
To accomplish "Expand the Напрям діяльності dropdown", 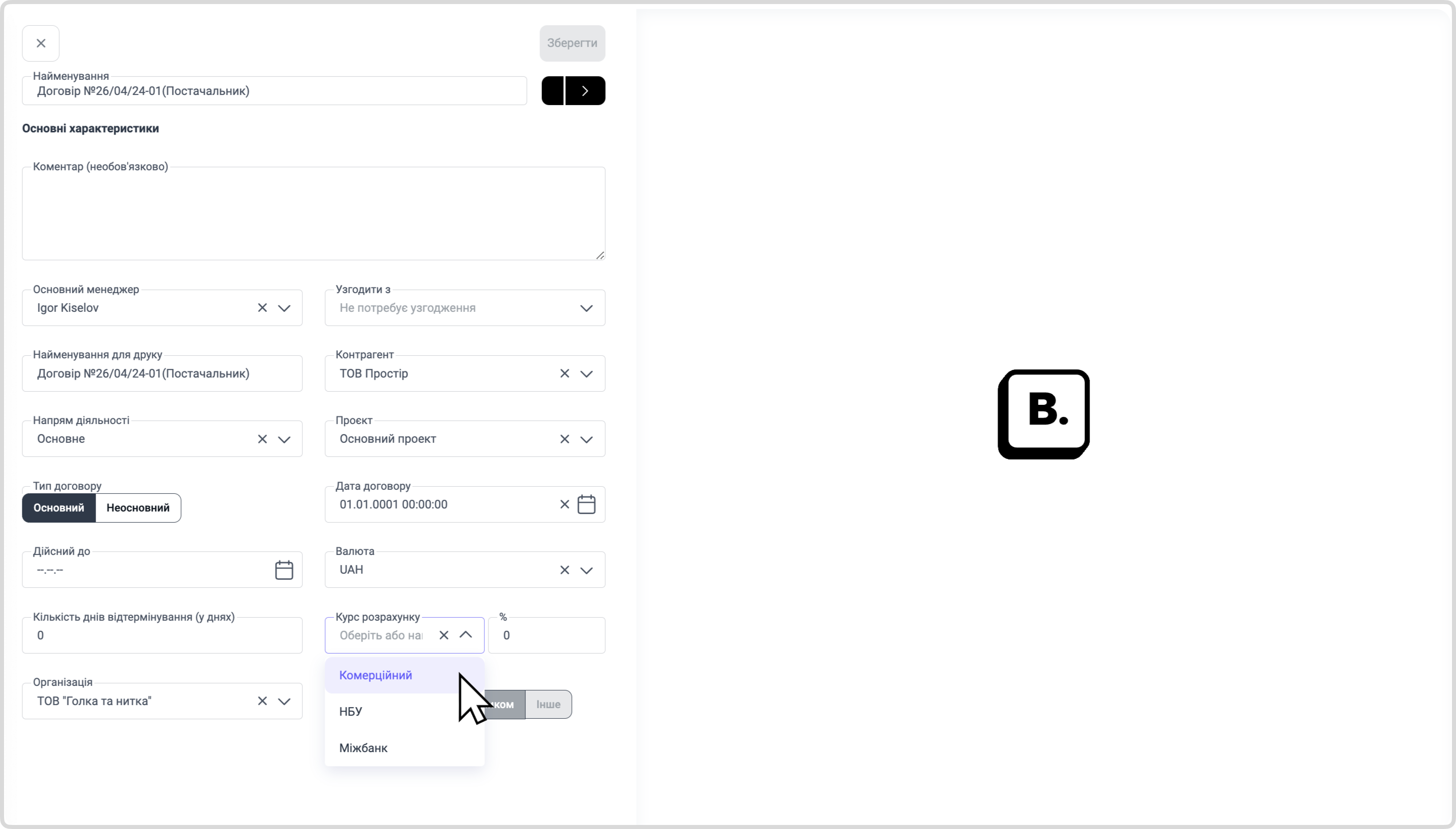I will point(284,439).
